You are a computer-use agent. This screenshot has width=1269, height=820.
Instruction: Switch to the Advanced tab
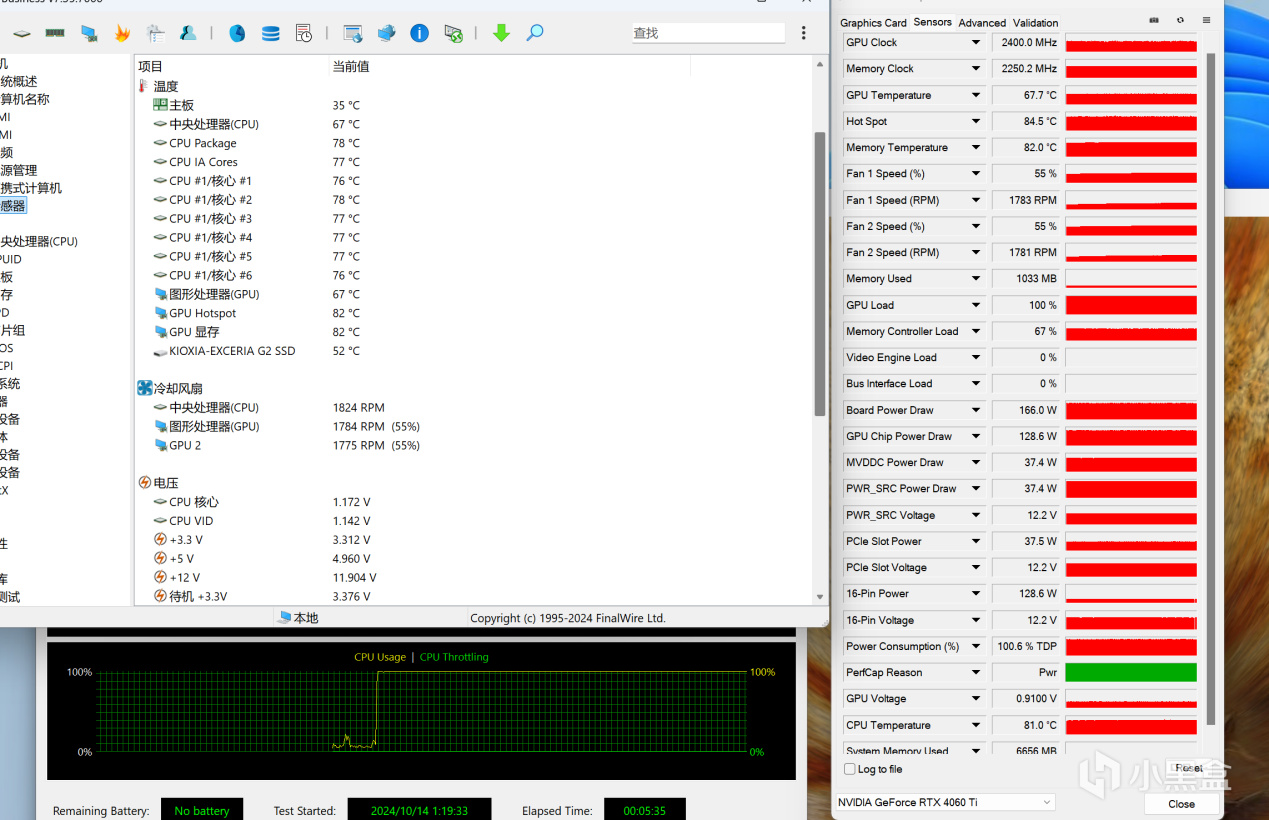coord(982,23)
